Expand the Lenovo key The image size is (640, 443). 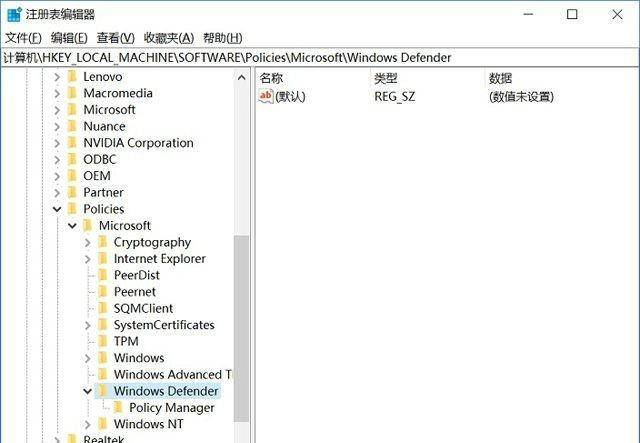(57, 77)
